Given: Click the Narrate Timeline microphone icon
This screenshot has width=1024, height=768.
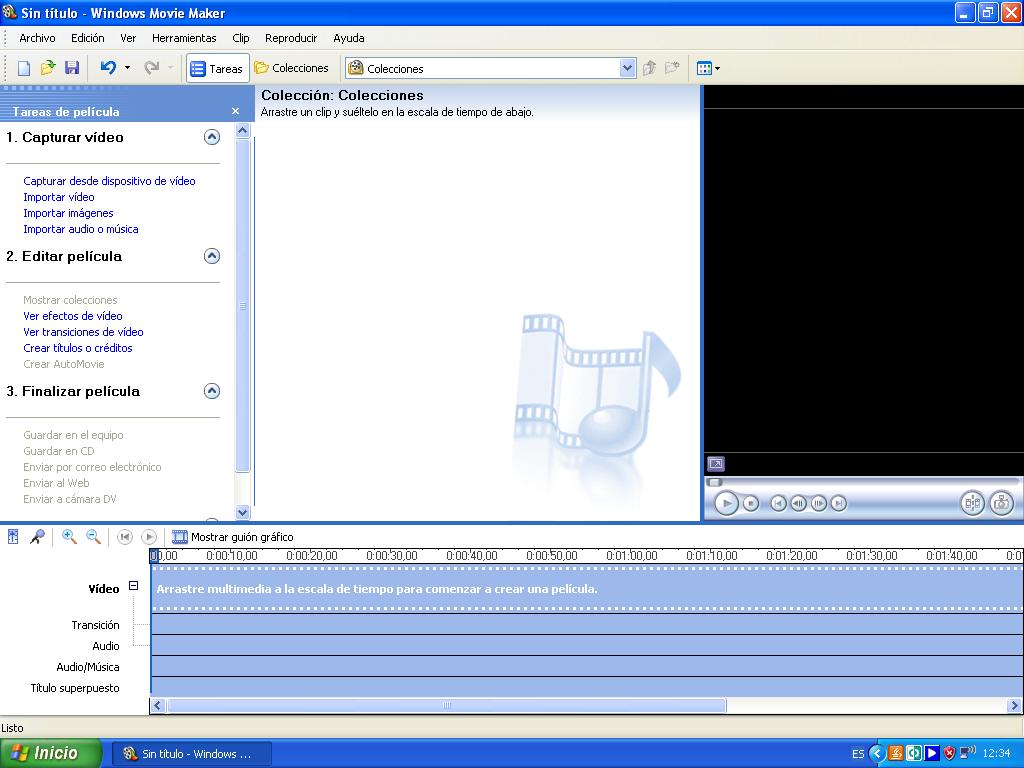Looking at the screenshot, I should (37, 537).
